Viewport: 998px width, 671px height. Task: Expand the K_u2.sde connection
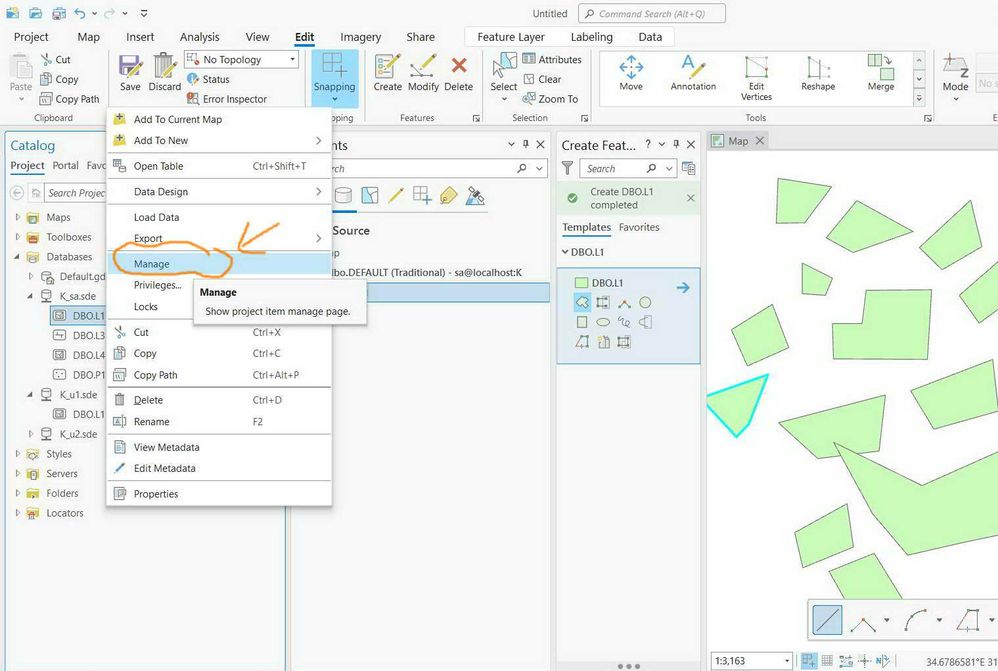[x=31, y=434]
